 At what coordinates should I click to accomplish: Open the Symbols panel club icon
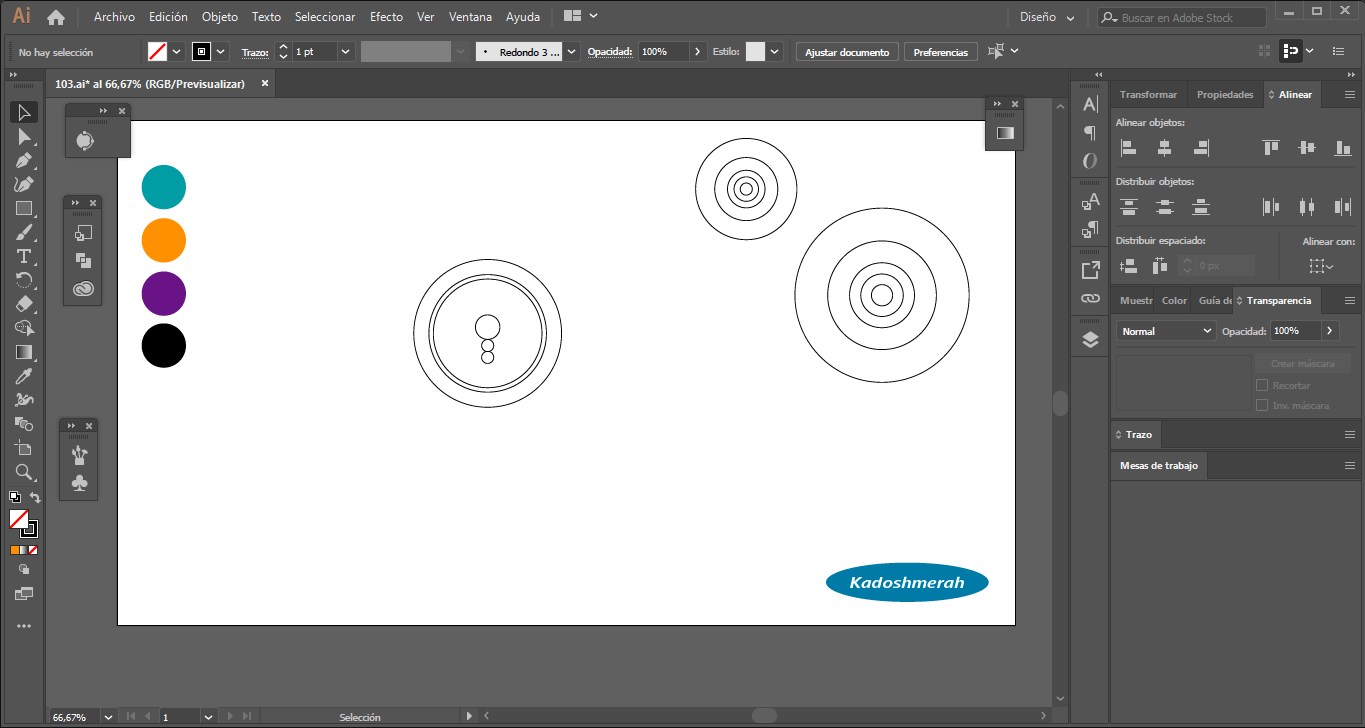(x=81, y=483)
